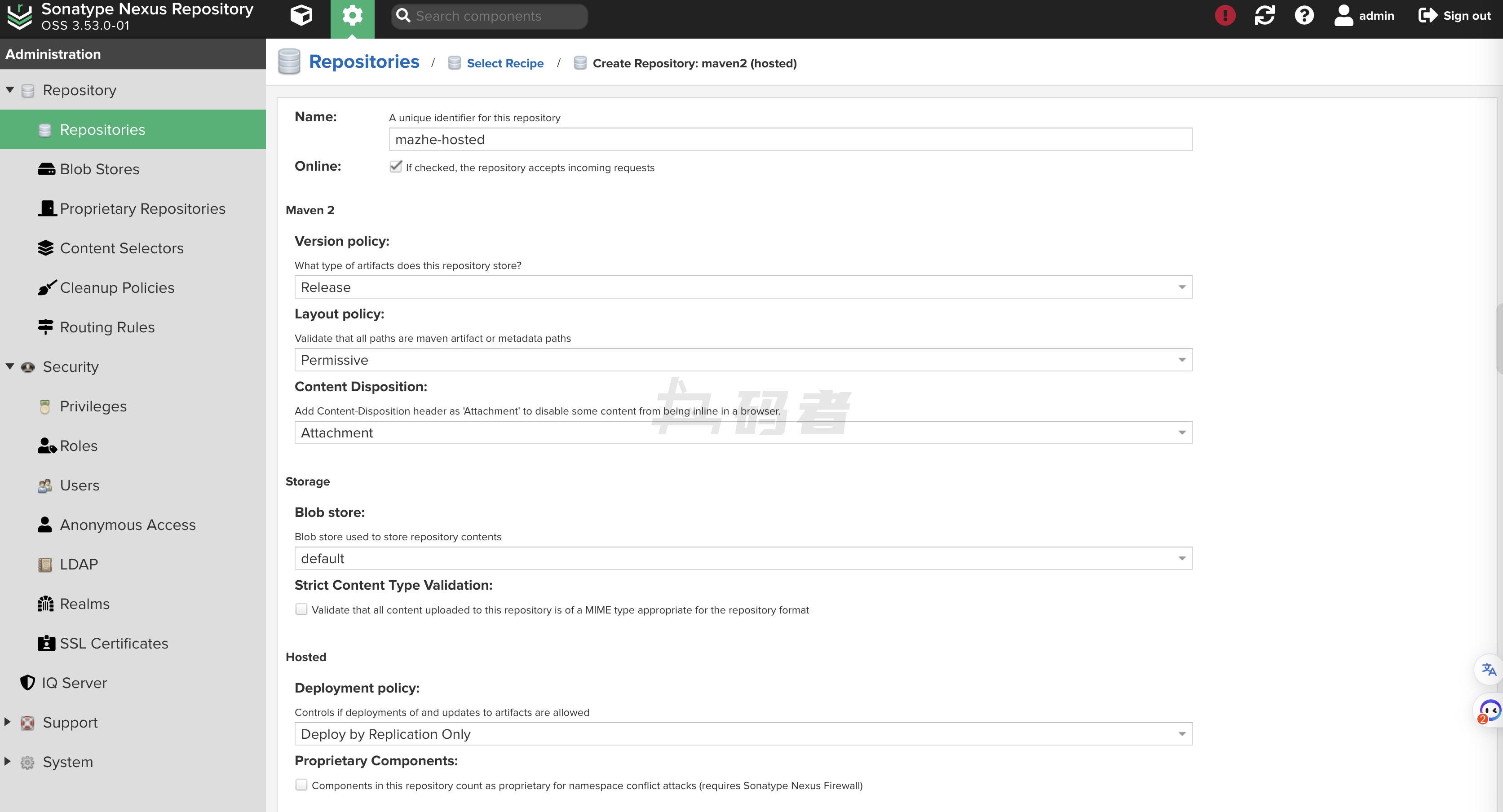
Task: Open the Deployment policy dropdown
Action: pyautogui.click(x=743, y=734)
